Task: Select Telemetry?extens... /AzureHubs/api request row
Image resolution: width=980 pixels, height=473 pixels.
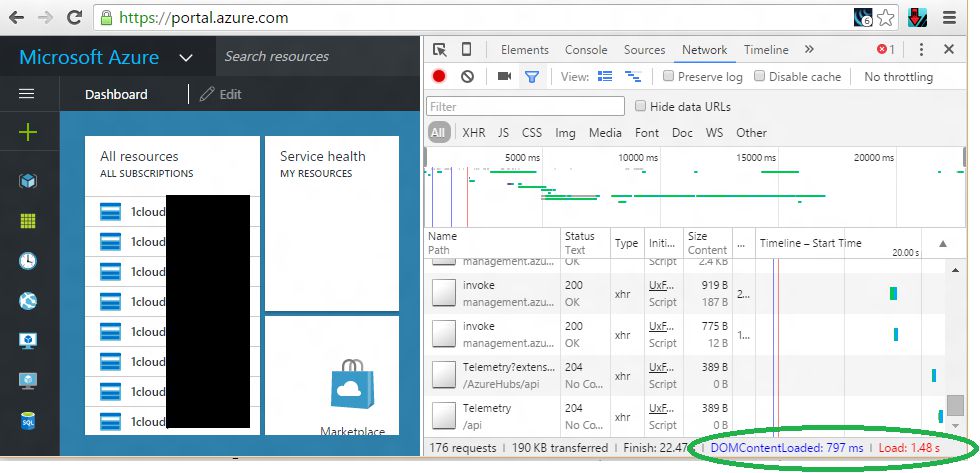Action: [x=684, y=375]
